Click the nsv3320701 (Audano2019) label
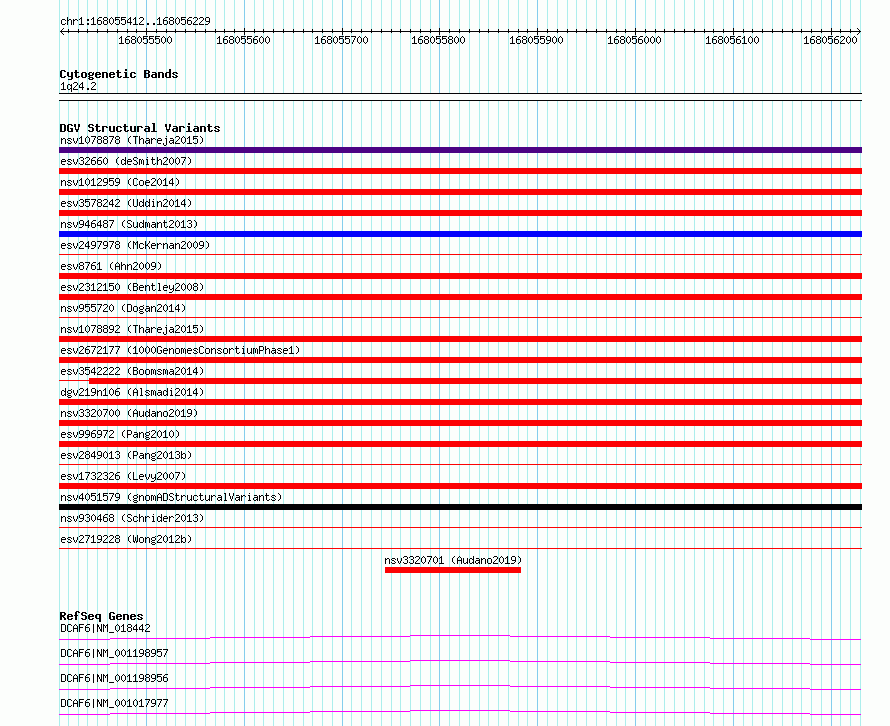 point(453,560)
